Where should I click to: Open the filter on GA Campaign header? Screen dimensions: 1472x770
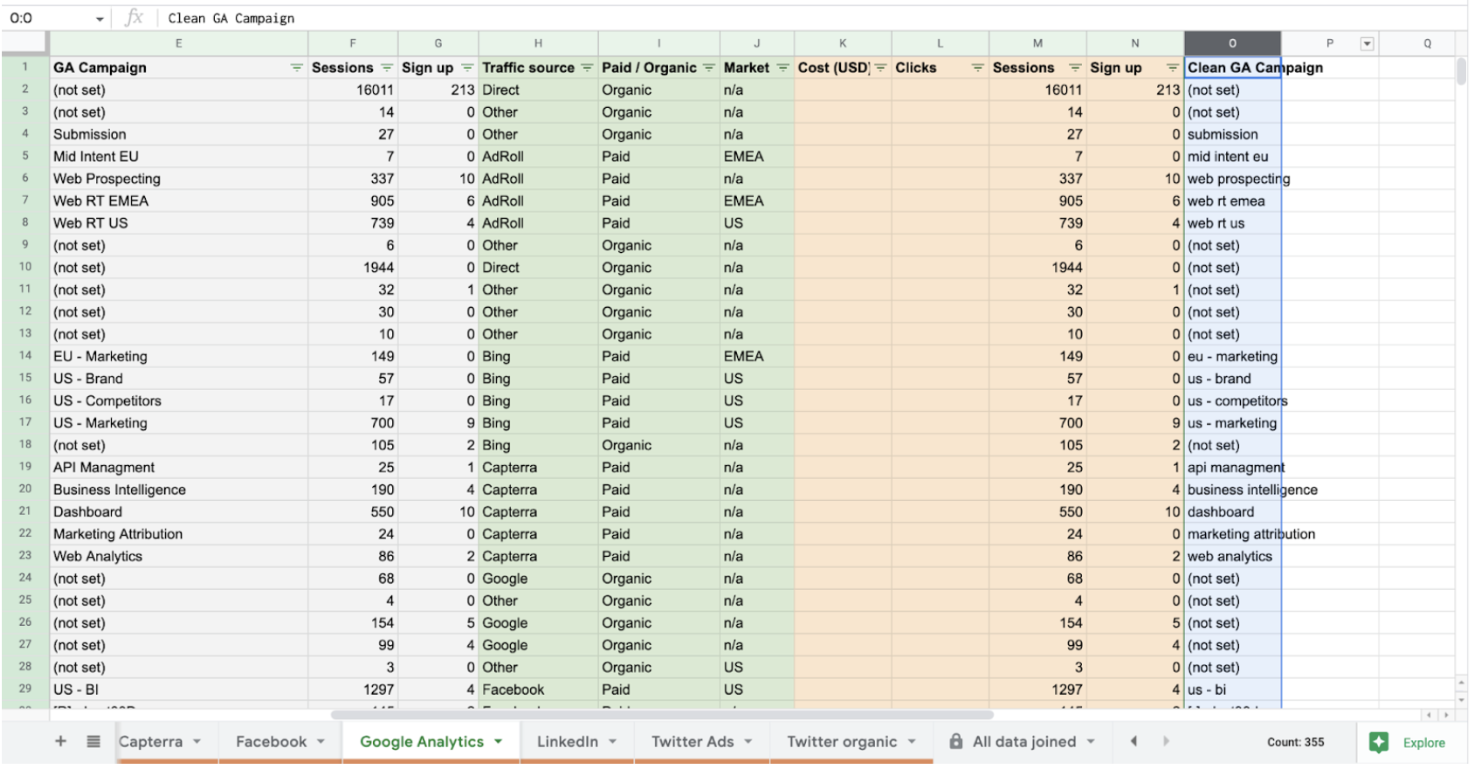coord(295,67)
